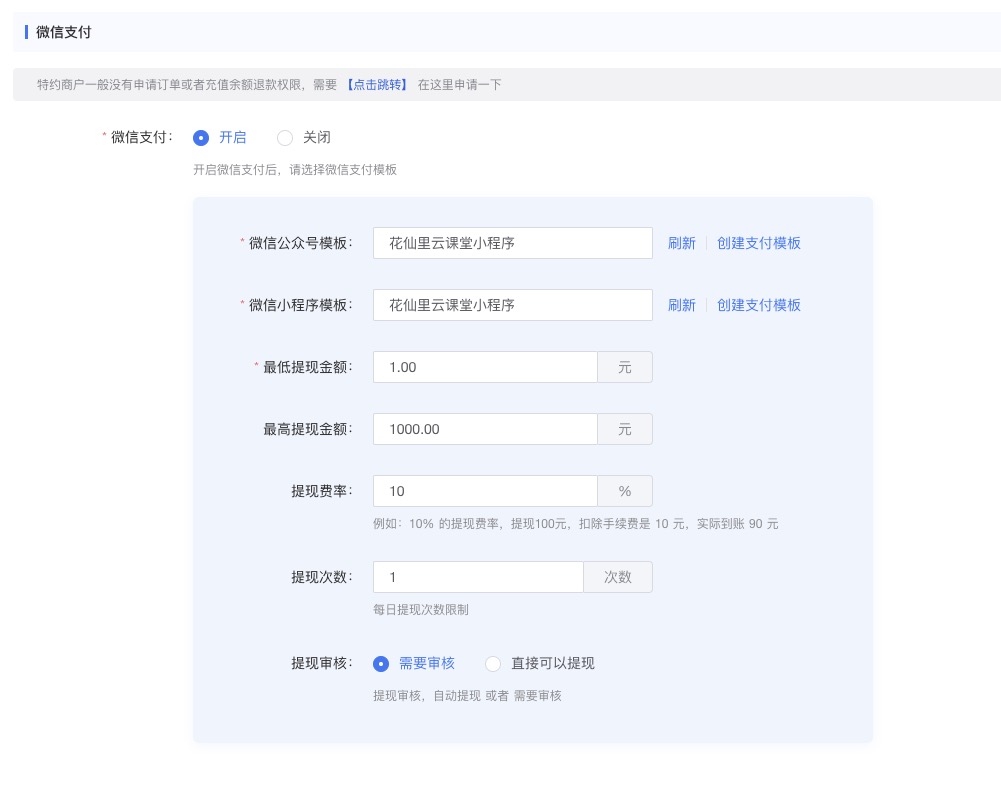The height and width of the screenshot is (797, 1001).
Task: Click the 点击跳转 link in notice
Action: coord(377,85)
